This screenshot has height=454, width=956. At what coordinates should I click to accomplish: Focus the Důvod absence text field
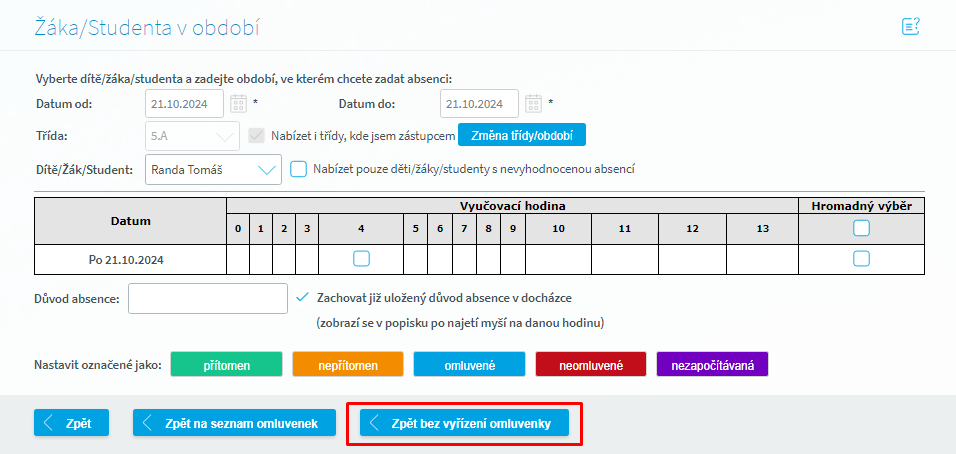point(208,298)
